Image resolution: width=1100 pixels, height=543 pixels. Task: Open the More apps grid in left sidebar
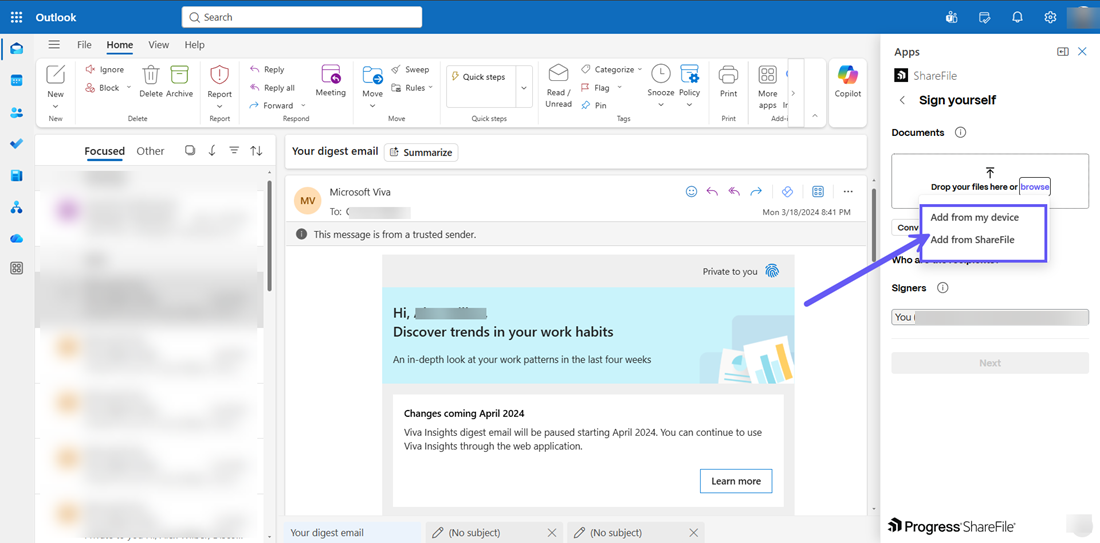(x=17, y=268)
